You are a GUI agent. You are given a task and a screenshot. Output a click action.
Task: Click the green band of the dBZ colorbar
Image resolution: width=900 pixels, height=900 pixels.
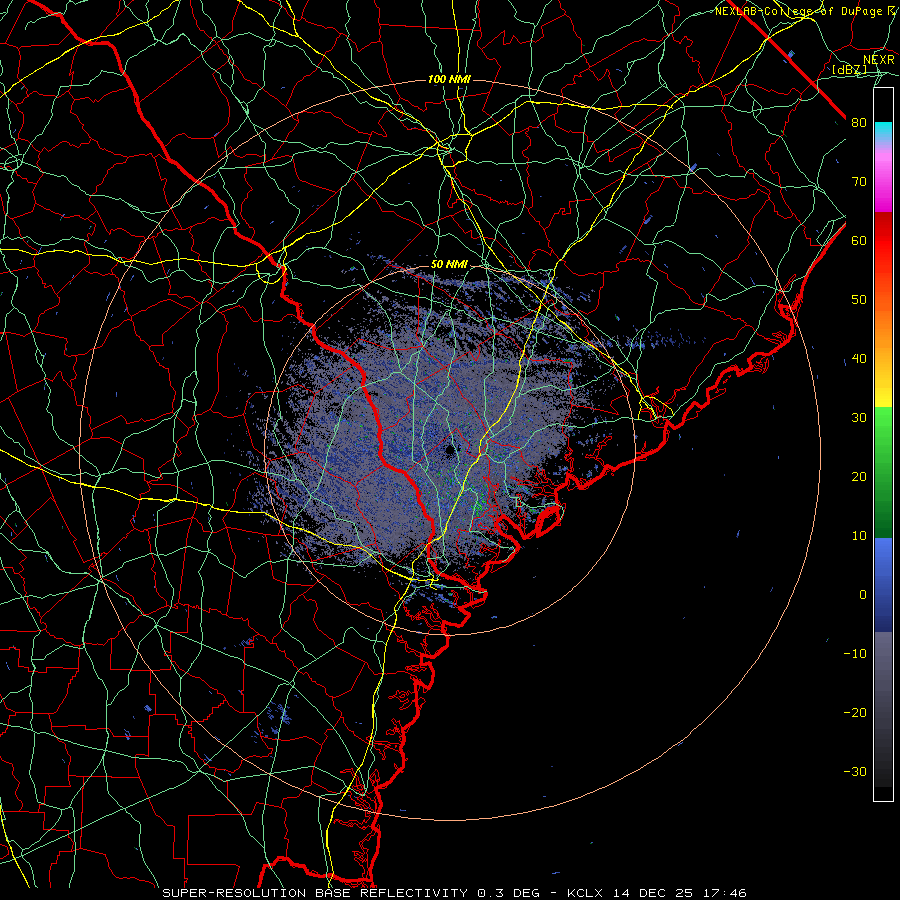tap(883, 472)
